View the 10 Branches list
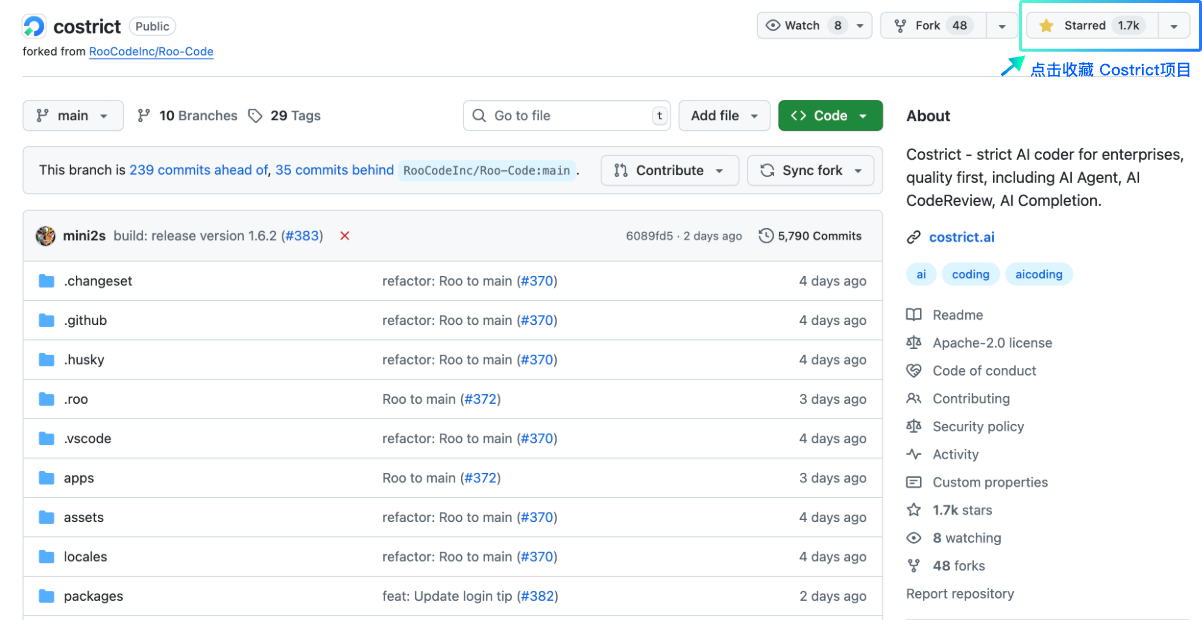Screen dimensions: 1202x620 tap(188, 116)
